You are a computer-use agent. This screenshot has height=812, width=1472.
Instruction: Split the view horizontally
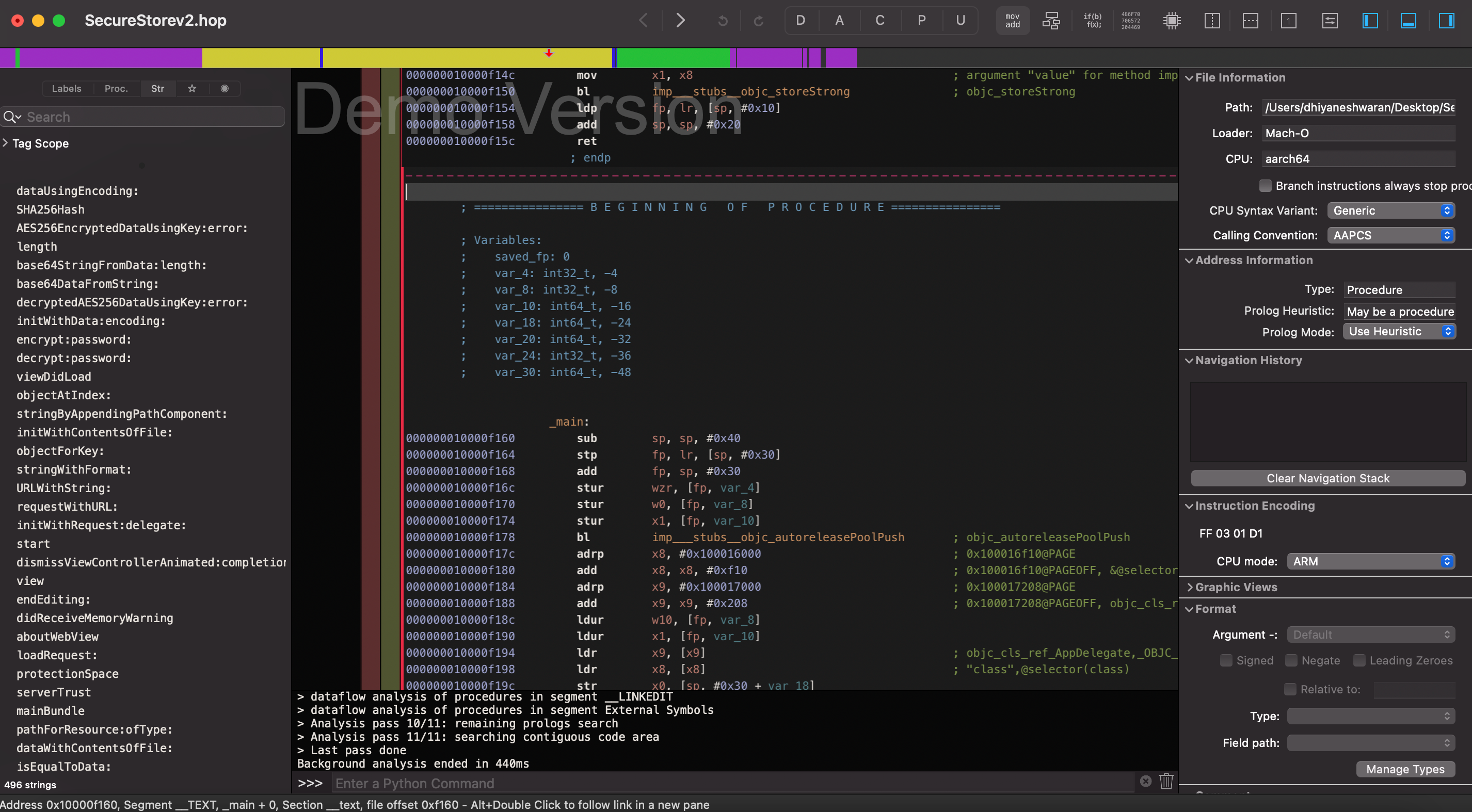click(1250, 21)
